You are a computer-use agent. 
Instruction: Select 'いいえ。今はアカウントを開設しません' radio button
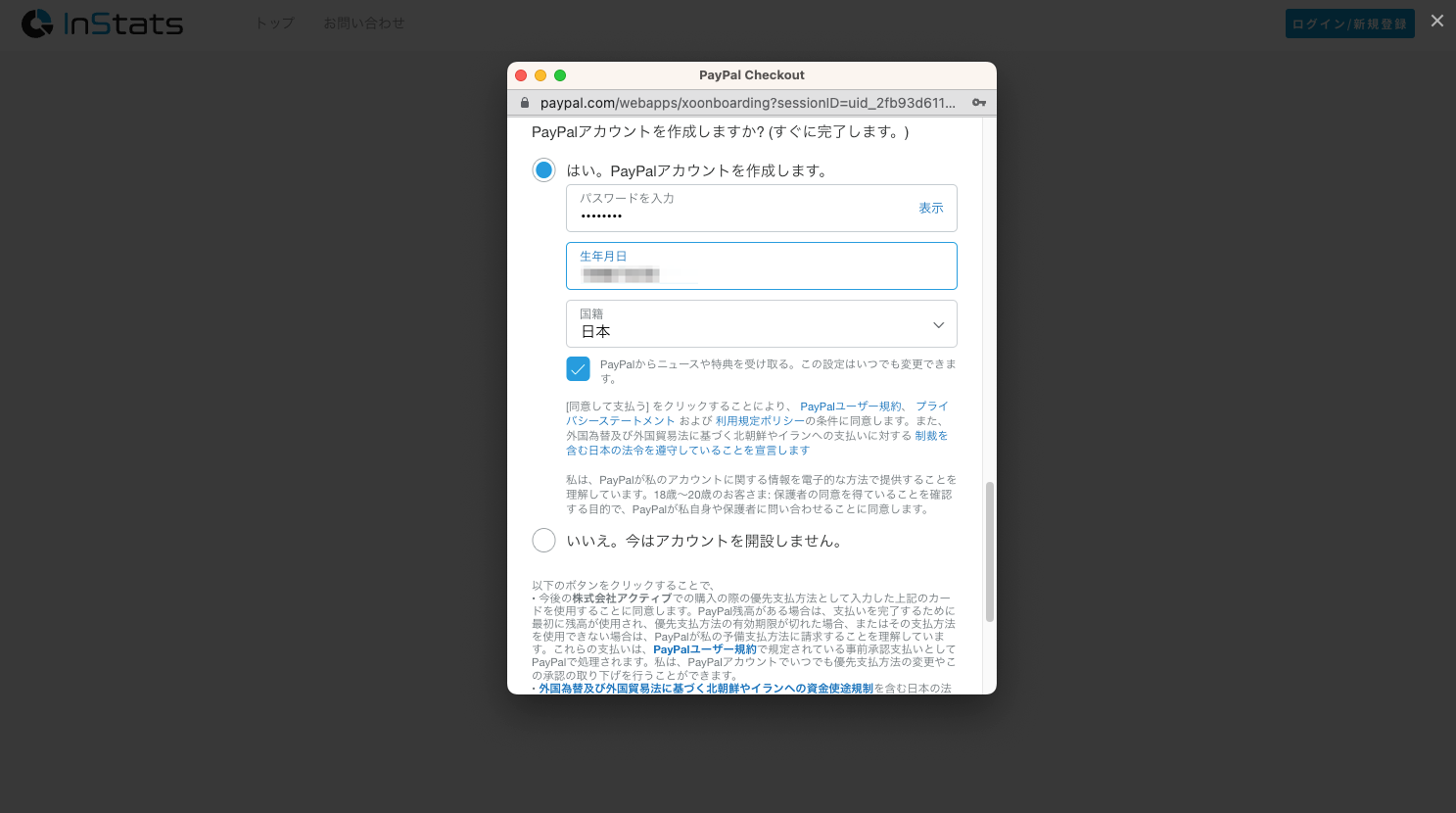(x=543, y=541)
